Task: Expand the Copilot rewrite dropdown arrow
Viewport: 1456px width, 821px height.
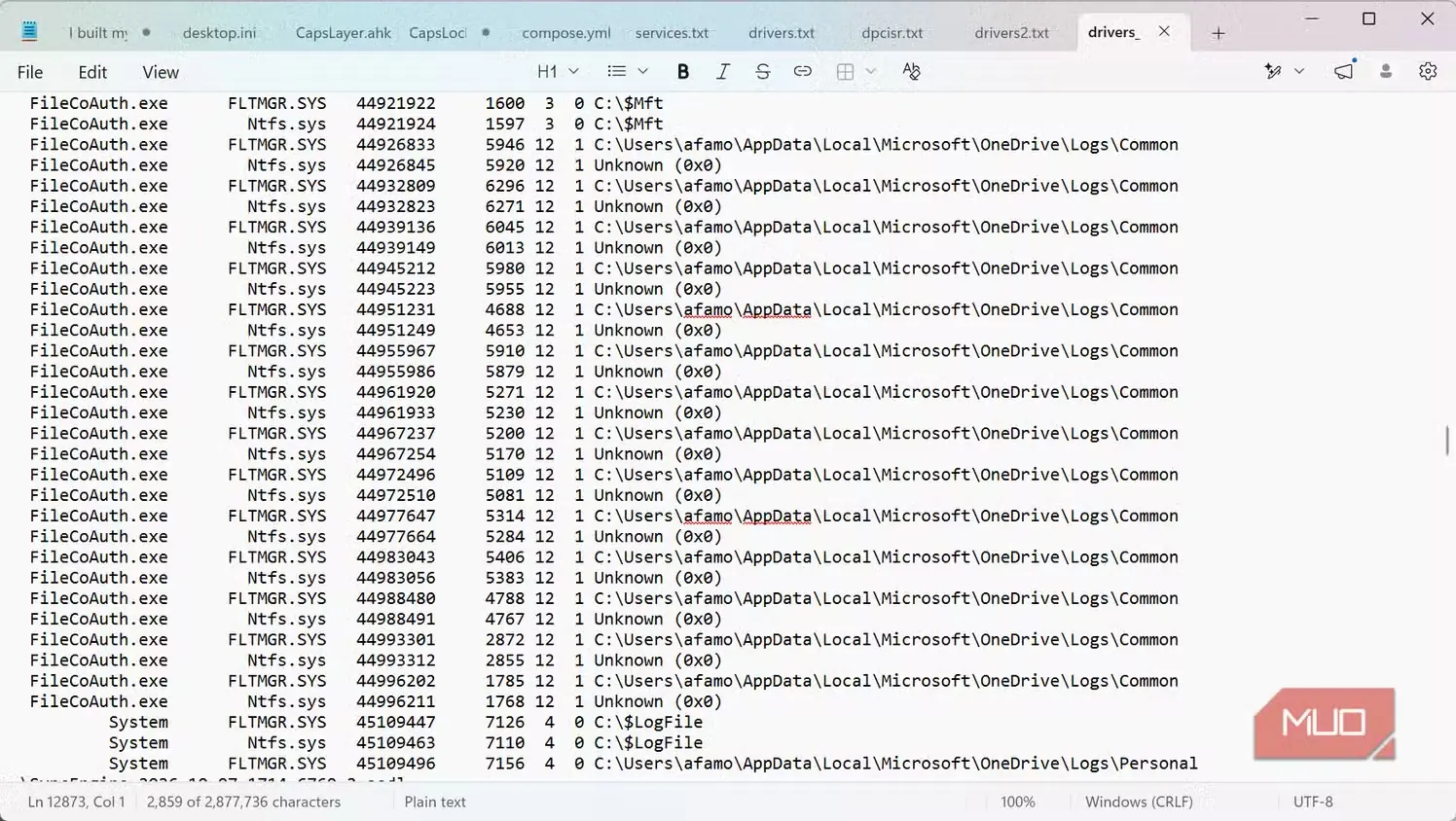Action: click(1298, 71)
